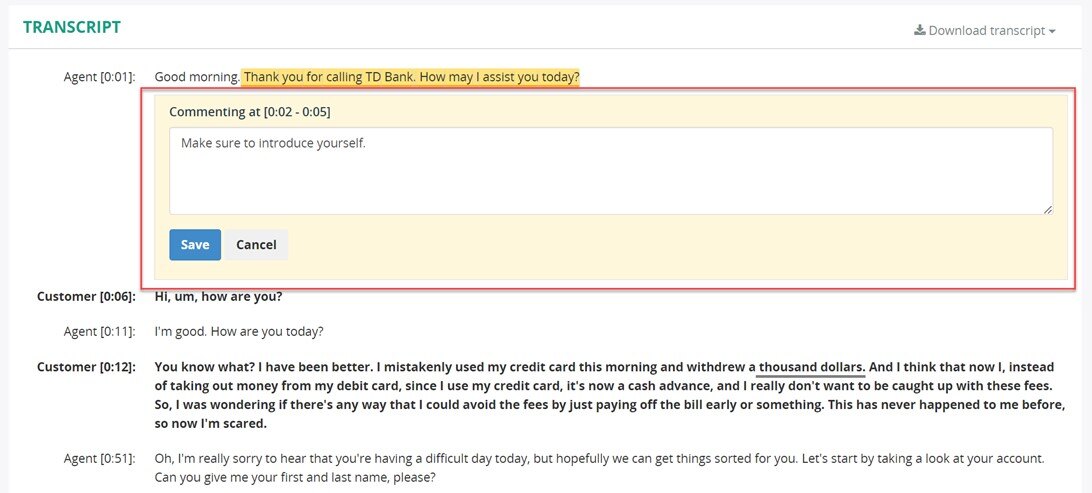Click the 'I'm good. How are you today?' line

click(239, 331)
